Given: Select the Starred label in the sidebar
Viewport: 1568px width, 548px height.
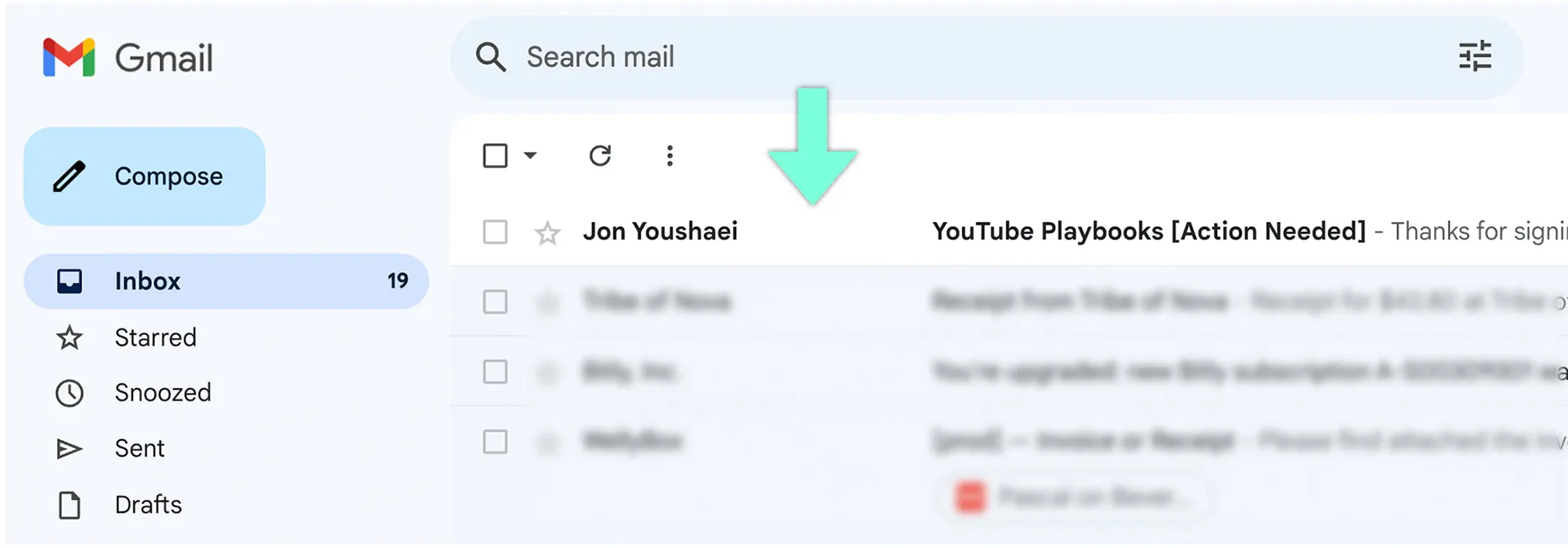Looking at the screenshot, I should click(154, 337).
